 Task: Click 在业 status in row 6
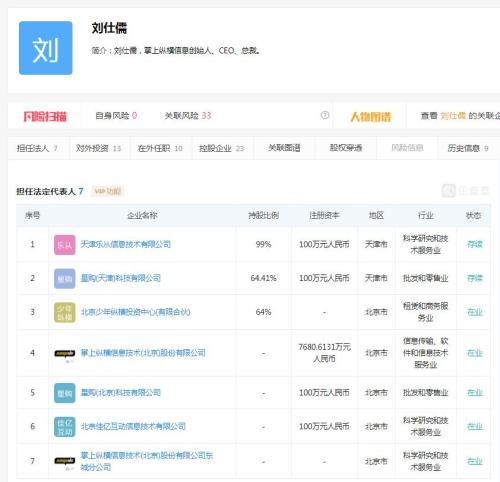475,426
